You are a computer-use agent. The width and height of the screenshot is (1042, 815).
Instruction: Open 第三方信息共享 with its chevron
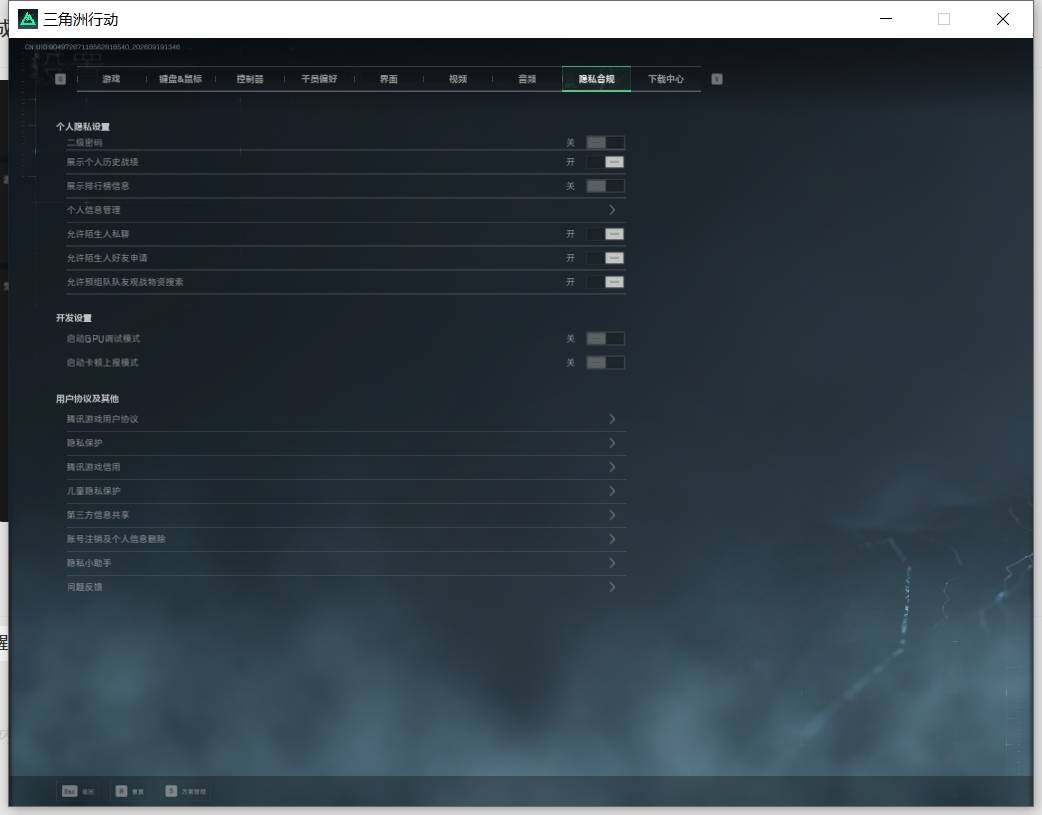coord(612,515)
